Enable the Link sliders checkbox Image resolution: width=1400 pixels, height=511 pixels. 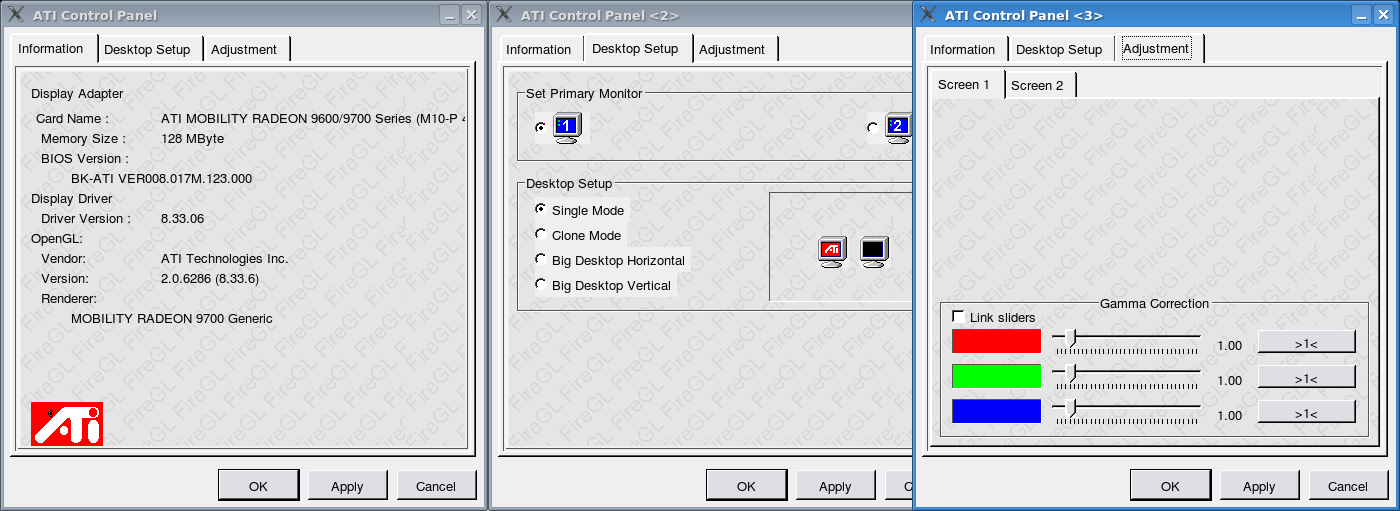[958, 317]
